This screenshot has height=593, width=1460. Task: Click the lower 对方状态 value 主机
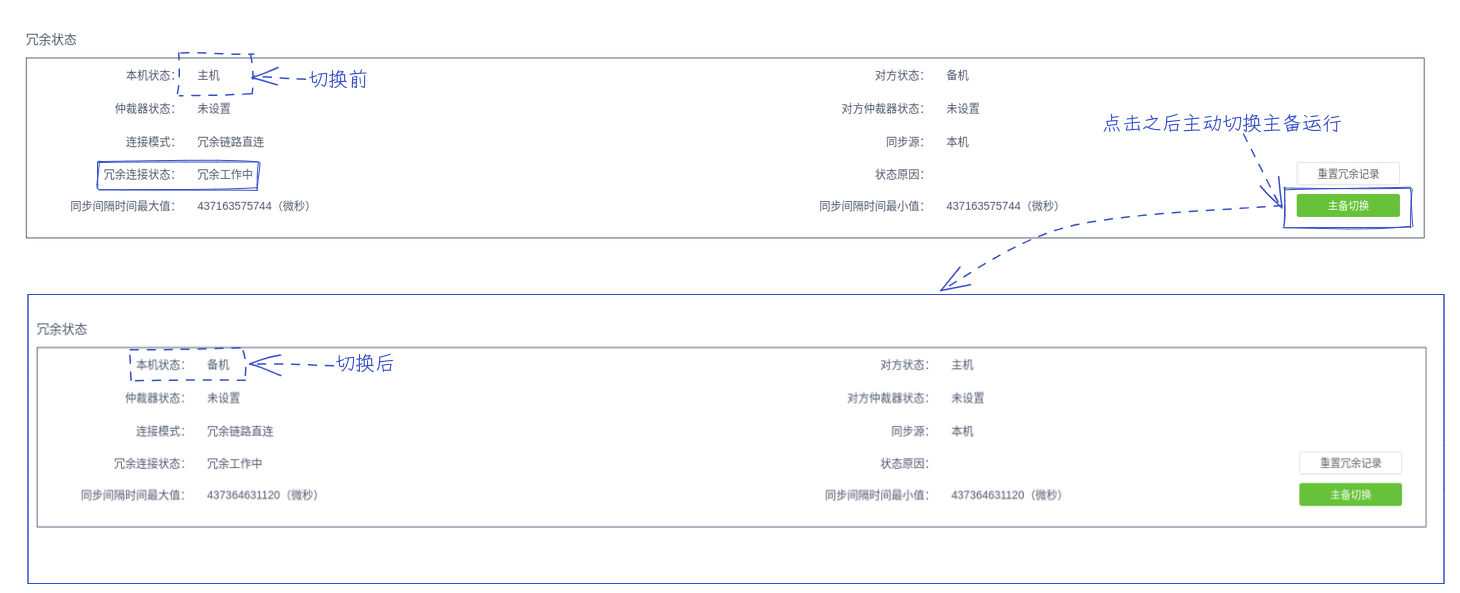click(962, 365)
